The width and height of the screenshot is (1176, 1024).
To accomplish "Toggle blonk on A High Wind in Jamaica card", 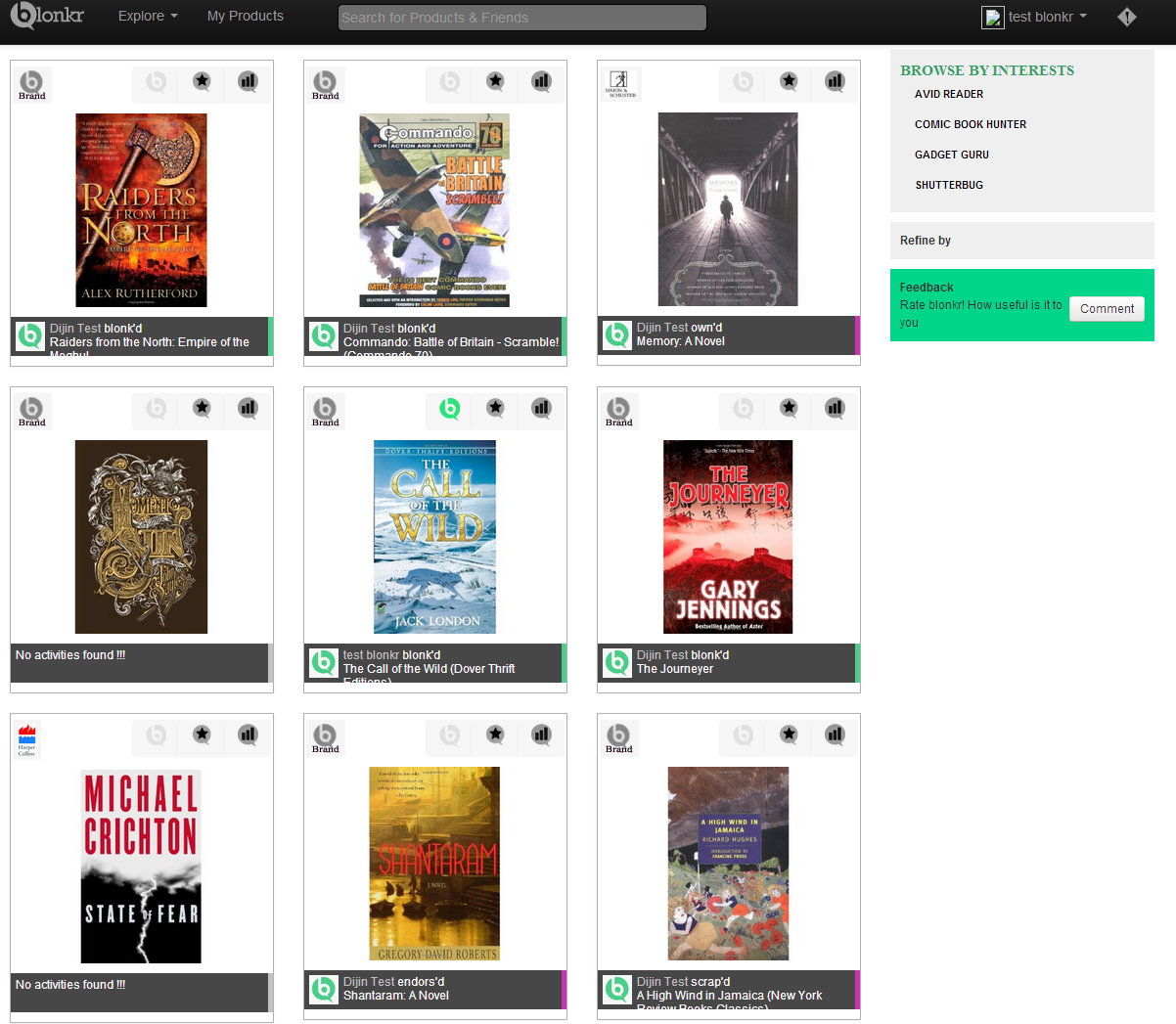I will tap(744, 735).
